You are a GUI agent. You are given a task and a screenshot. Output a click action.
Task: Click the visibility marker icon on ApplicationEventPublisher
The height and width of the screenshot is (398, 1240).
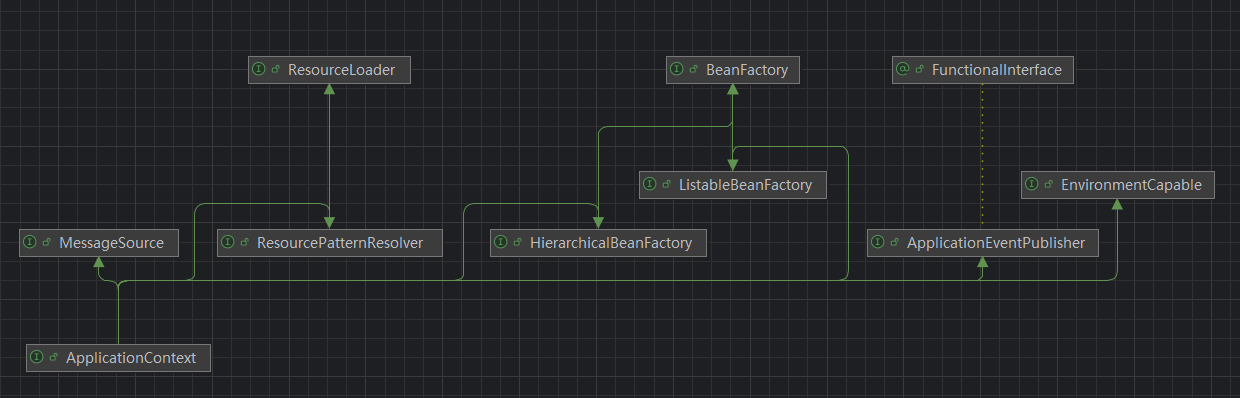point(894,243)
